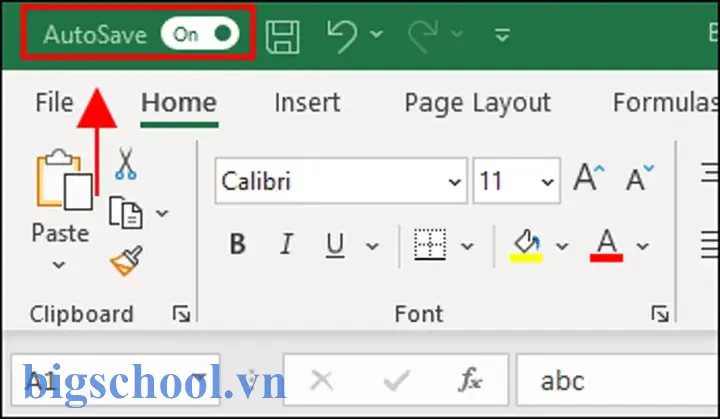Click the Insert Function fx icon
The image size is (720, 419).
click(x=470, y=380)
